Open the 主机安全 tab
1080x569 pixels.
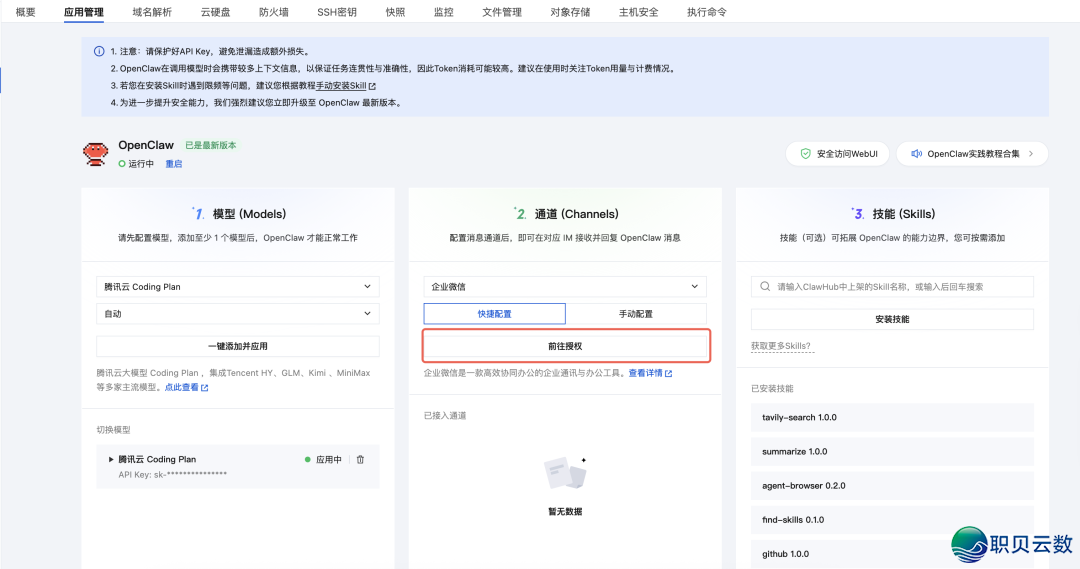638,12
